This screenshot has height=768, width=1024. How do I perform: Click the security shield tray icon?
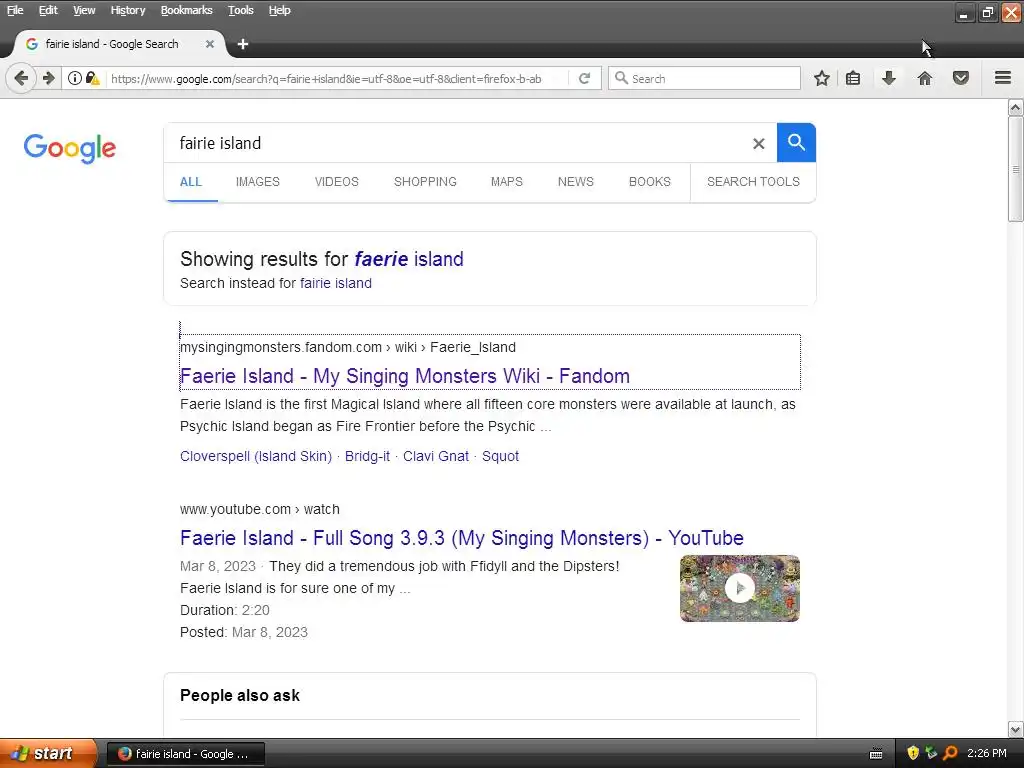pos(913,753)
